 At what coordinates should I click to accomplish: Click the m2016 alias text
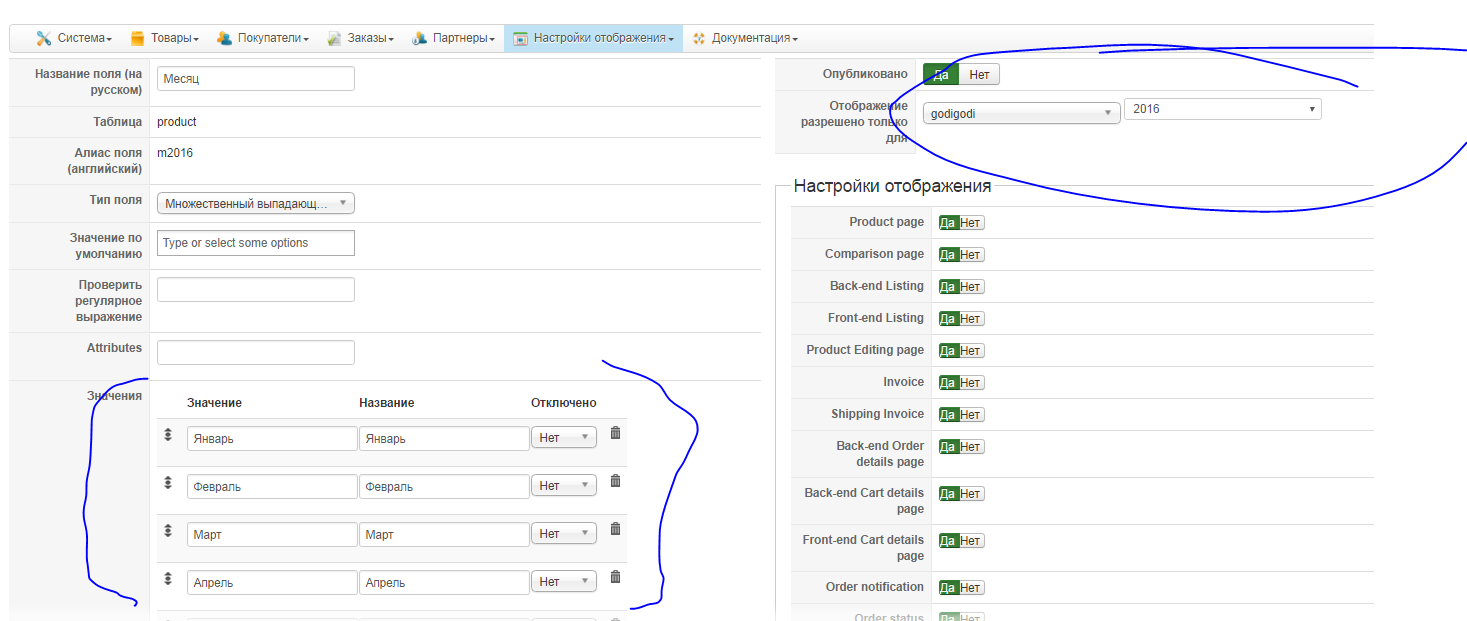click(x=175, y=153)
